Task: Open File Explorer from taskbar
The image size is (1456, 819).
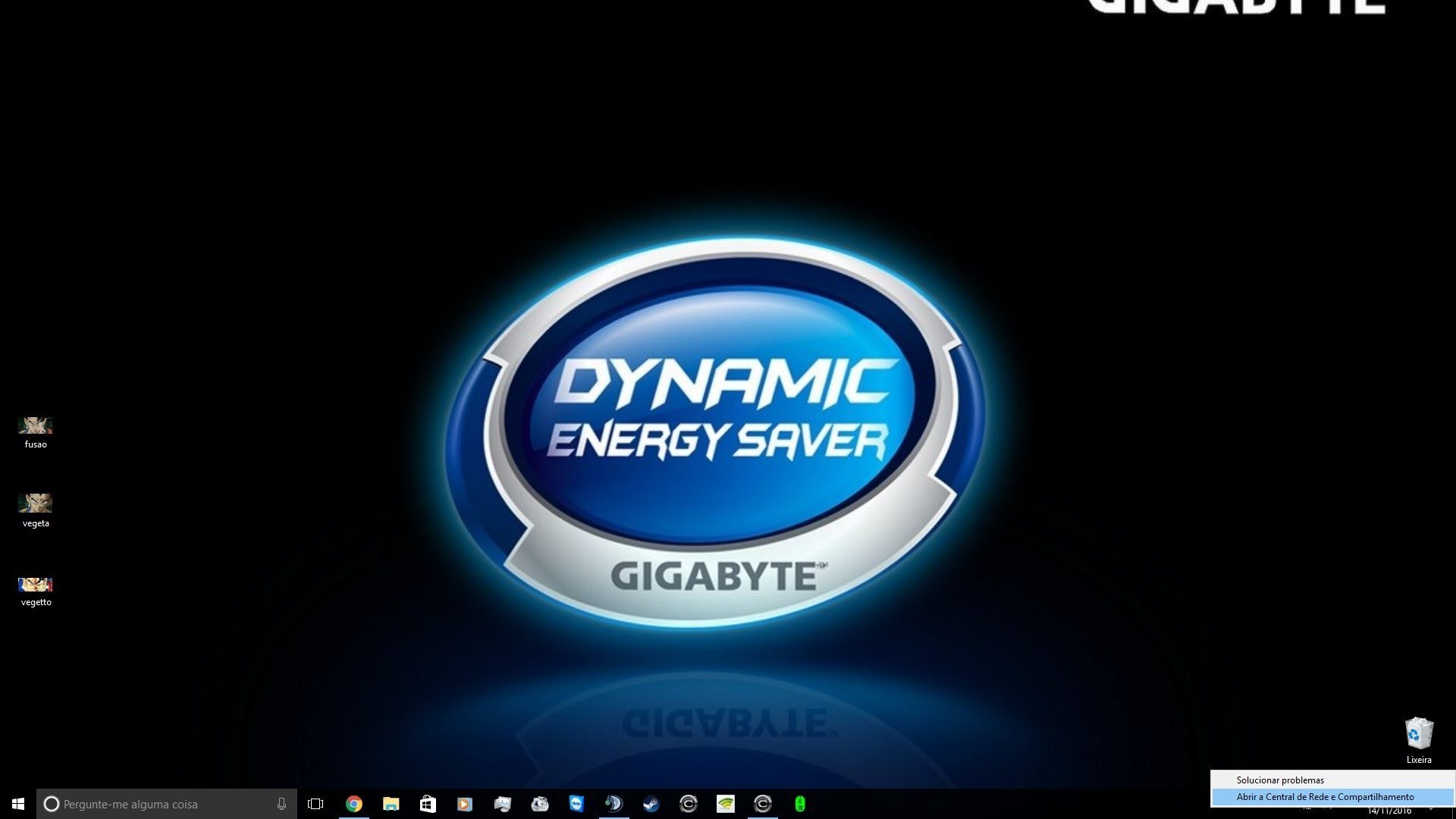Action: (x=391, y=804)
